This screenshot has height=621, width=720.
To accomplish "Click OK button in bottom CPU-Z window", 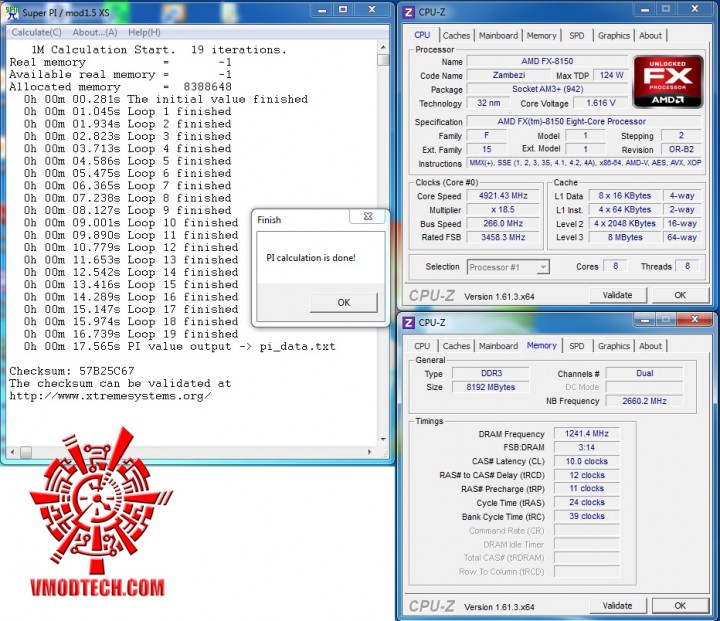I will (x=680, y=605).
